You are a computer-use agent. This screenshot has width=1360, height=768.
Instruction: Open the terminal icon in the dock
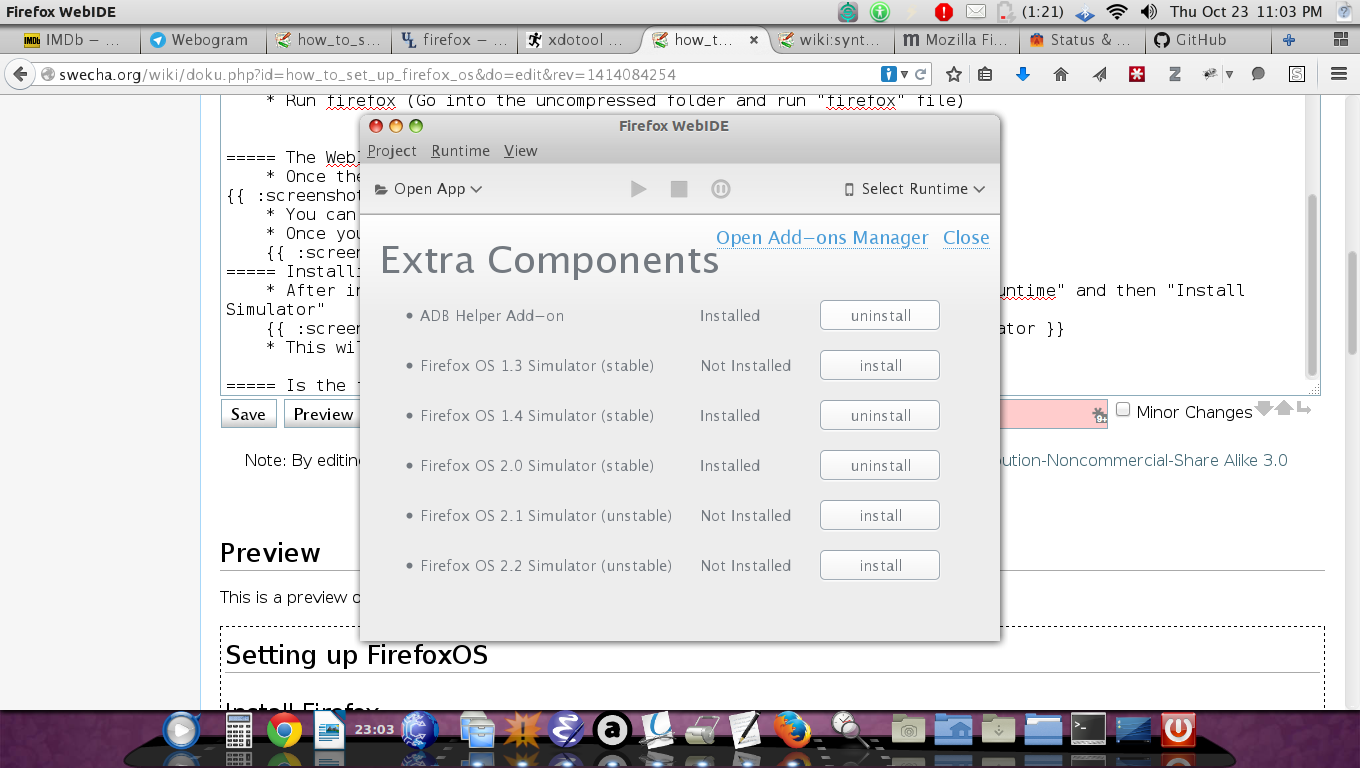click(1088, 729)
